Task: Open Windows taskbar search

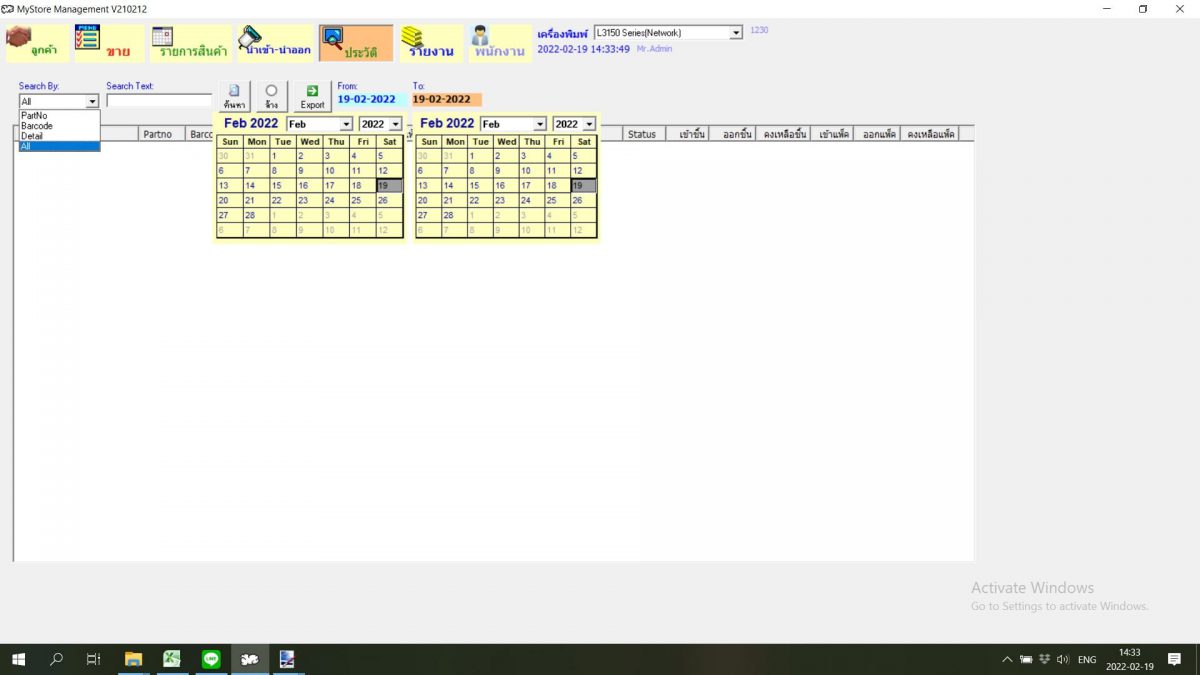Action: (x=56, y=659)
